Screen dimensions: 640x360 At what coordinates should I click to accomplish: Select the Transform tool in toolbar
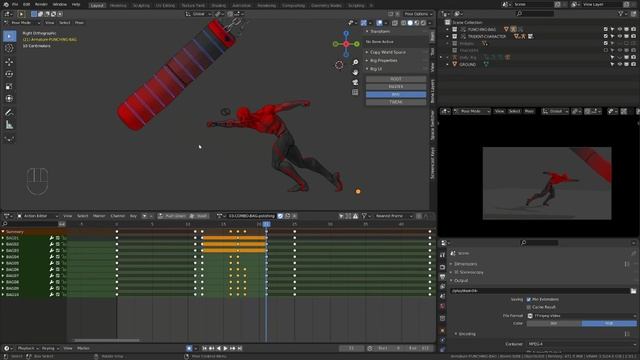point(9,99)
